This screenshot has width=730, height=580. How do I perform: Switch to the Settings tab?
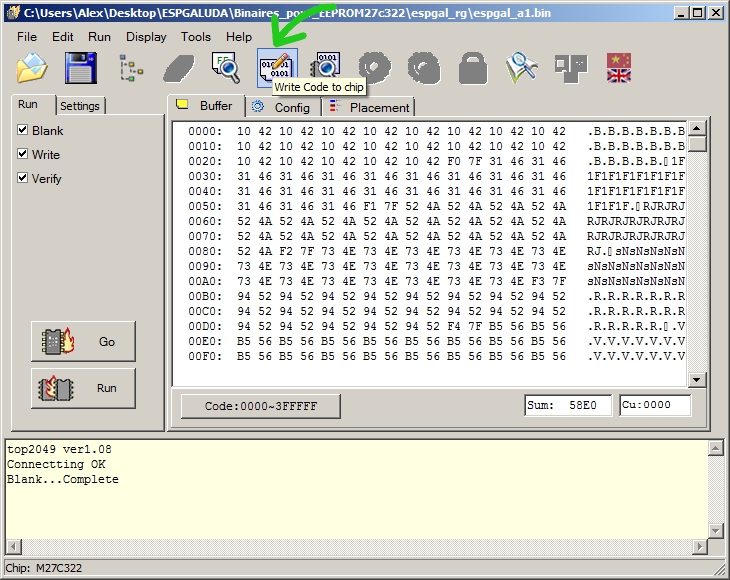click(x=79, y=106)
